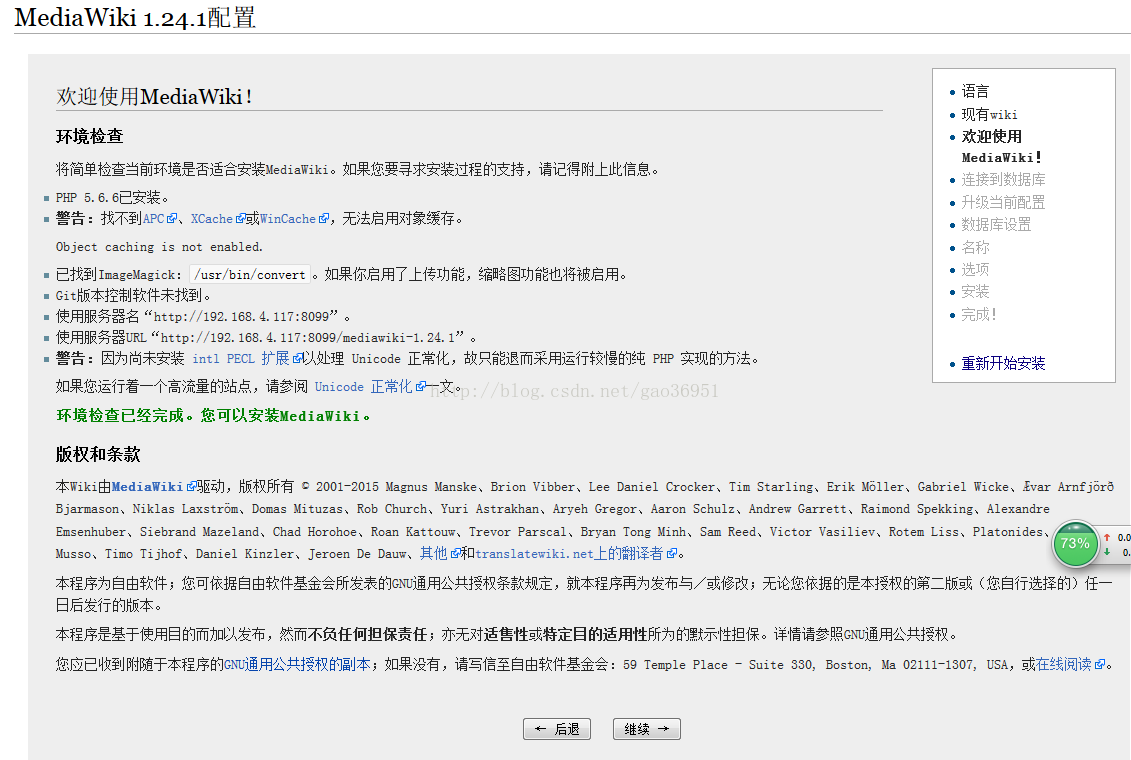Viewport: 1131px width, 760px height.
Task: Select sidebar step 数据库设置
Action: click(x=995, y=224)
